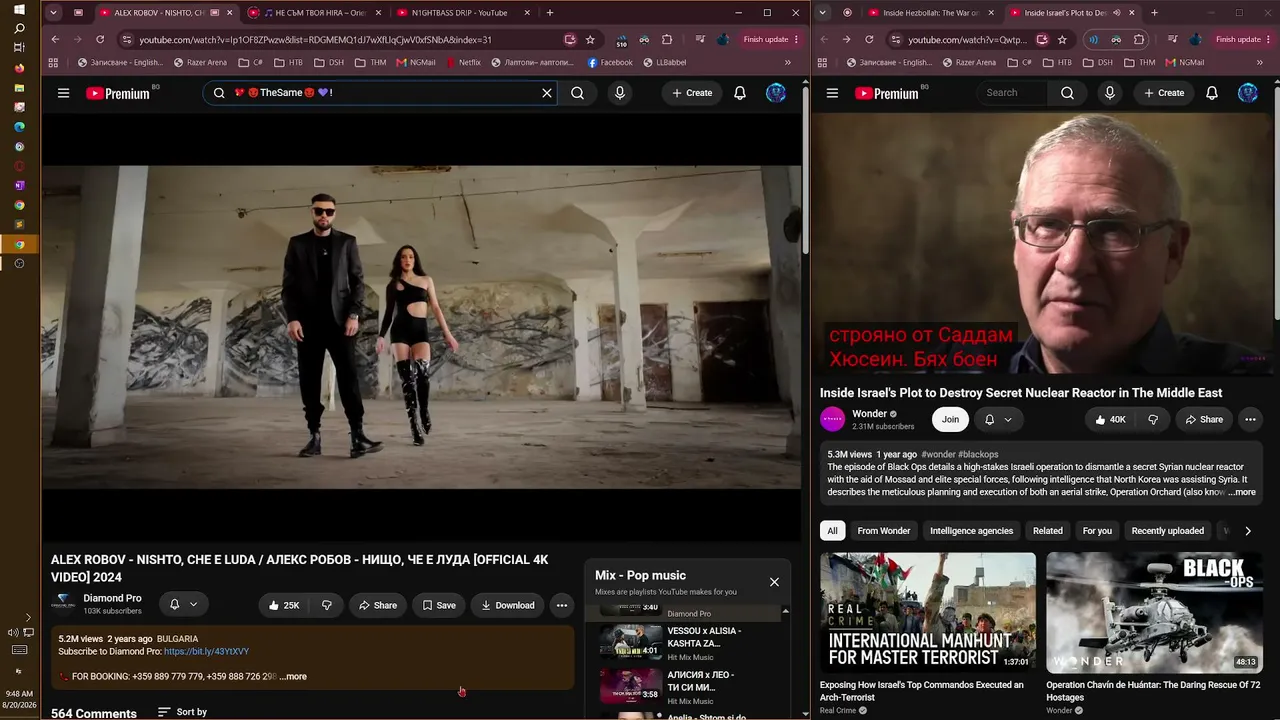Open more actions for the Wonder video
The height and width of the screenshot is (720, 1280).
1250,420
